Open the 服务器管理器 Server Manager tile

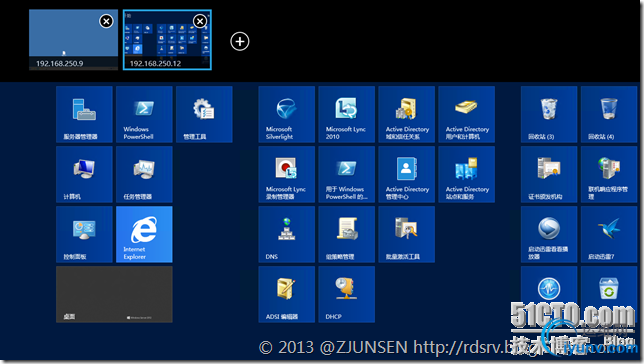click(84, 114)
